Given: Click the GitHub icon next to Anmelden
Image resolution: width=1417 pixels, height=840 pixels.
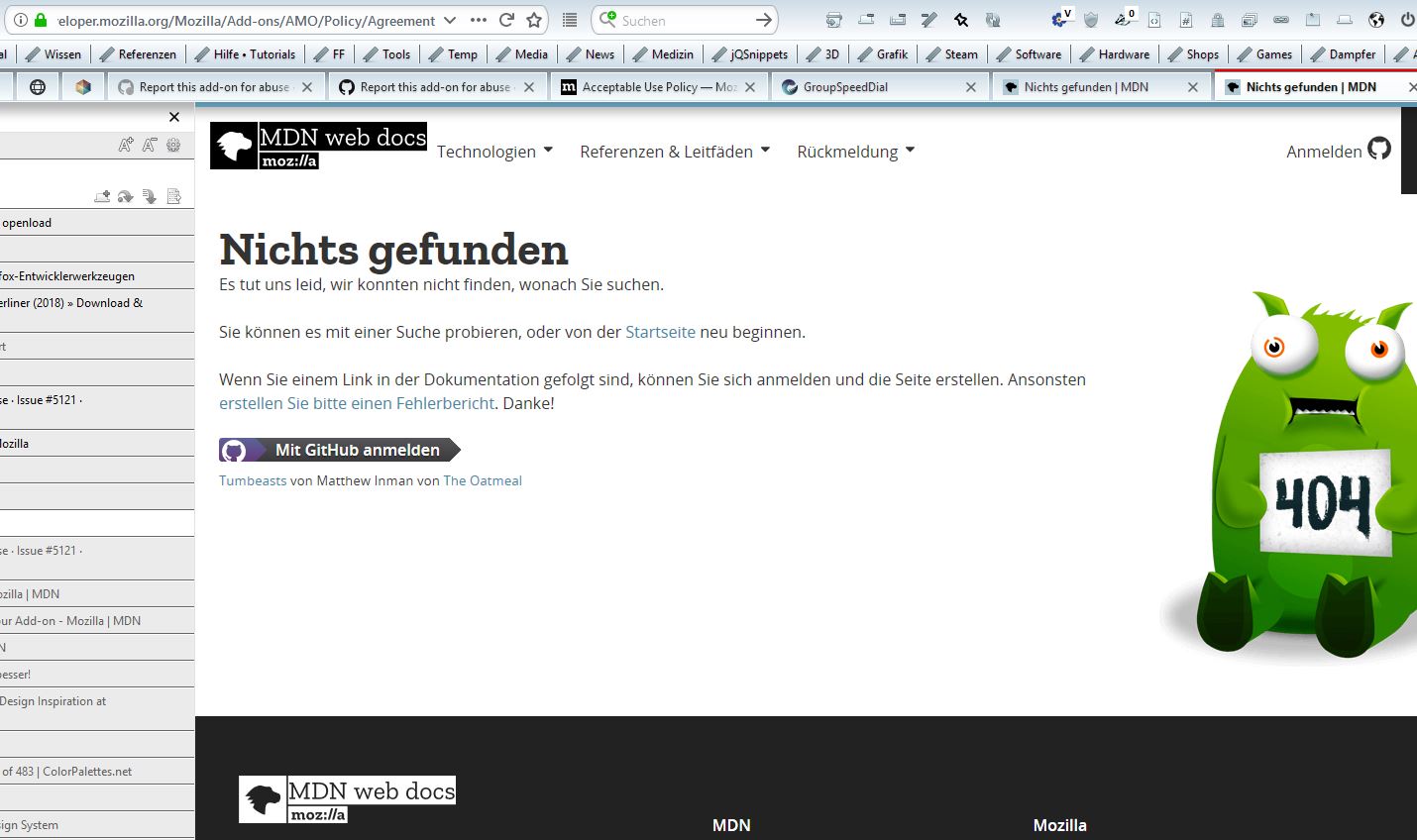Looking at the screenshot, I should click(1379, 149).
